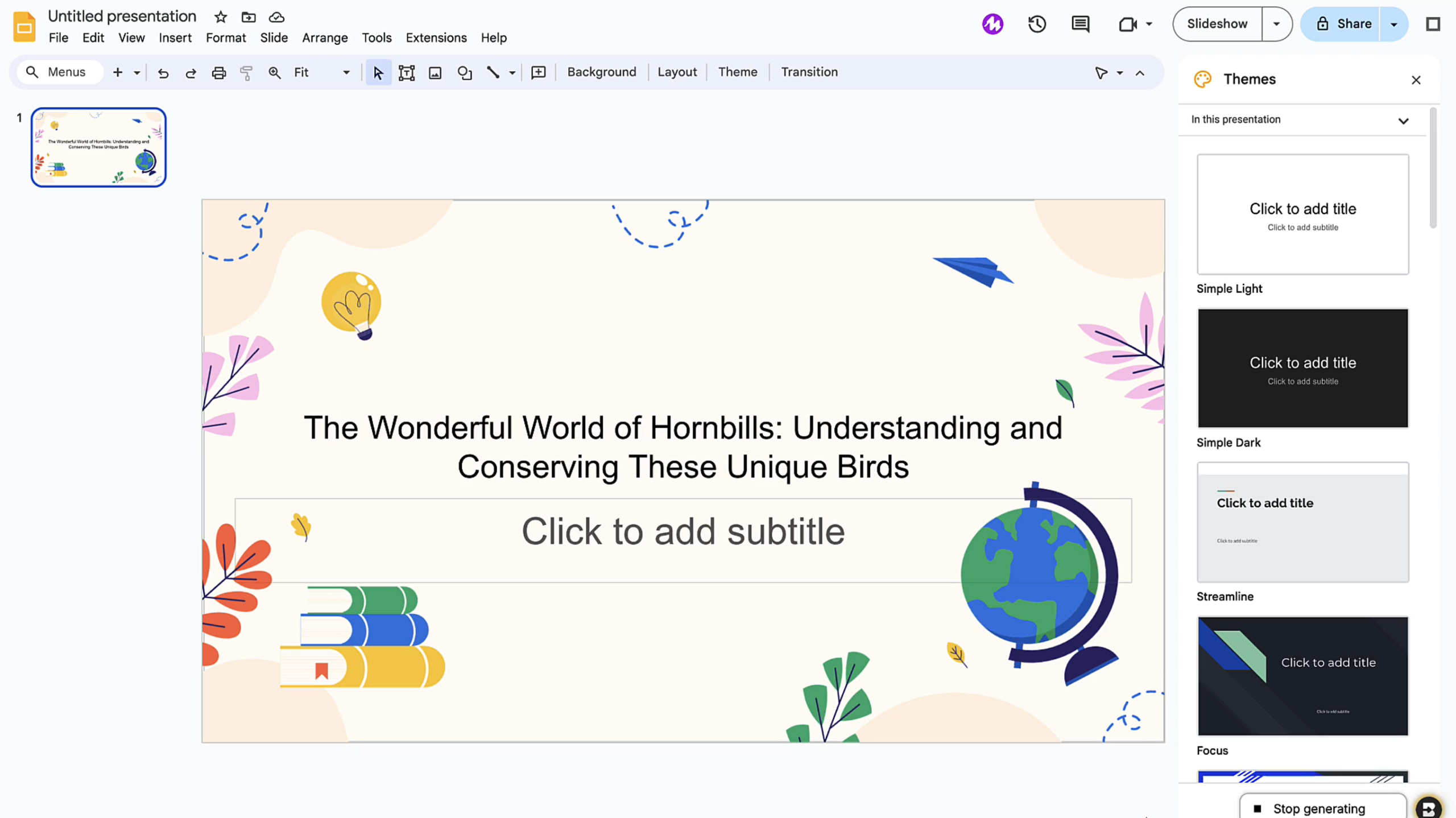This screenshot has width=1456, height=818.
Task: Expand the Slideshow options arrow
Action: (x=1276, y=24)
